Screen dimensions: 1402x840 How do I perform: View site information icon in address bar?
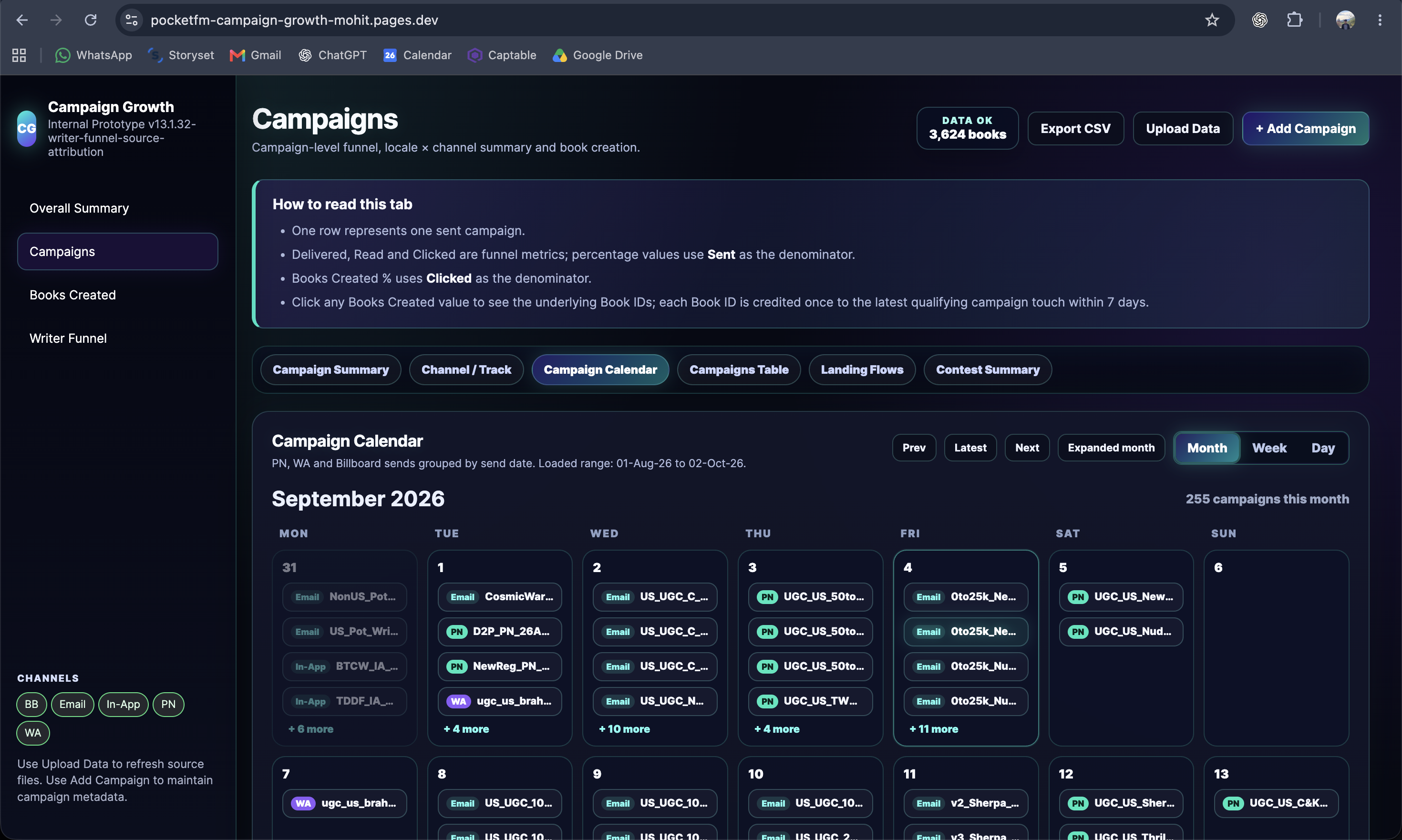[x=131, y=20]
